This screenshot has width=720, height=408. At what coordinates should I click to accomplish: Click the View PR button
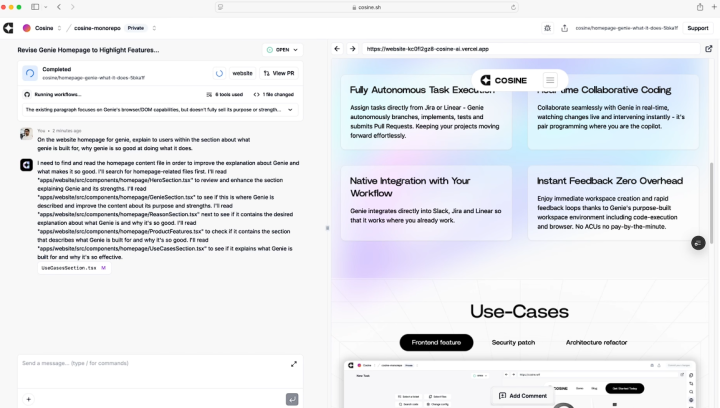pos(278,73)
